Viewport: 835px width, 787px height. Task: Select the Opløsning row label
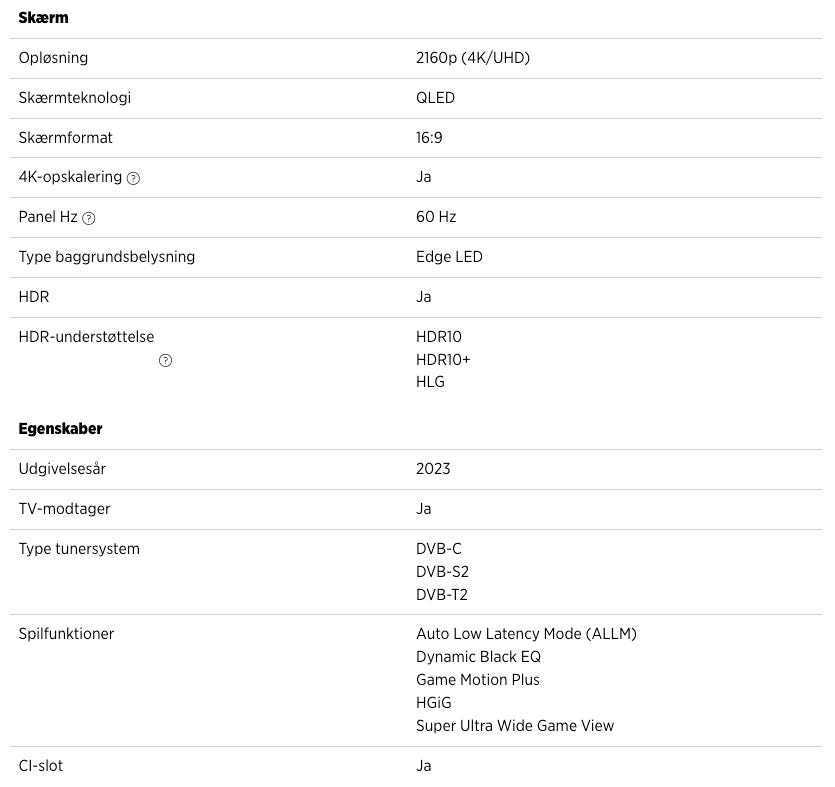point(53,58)
